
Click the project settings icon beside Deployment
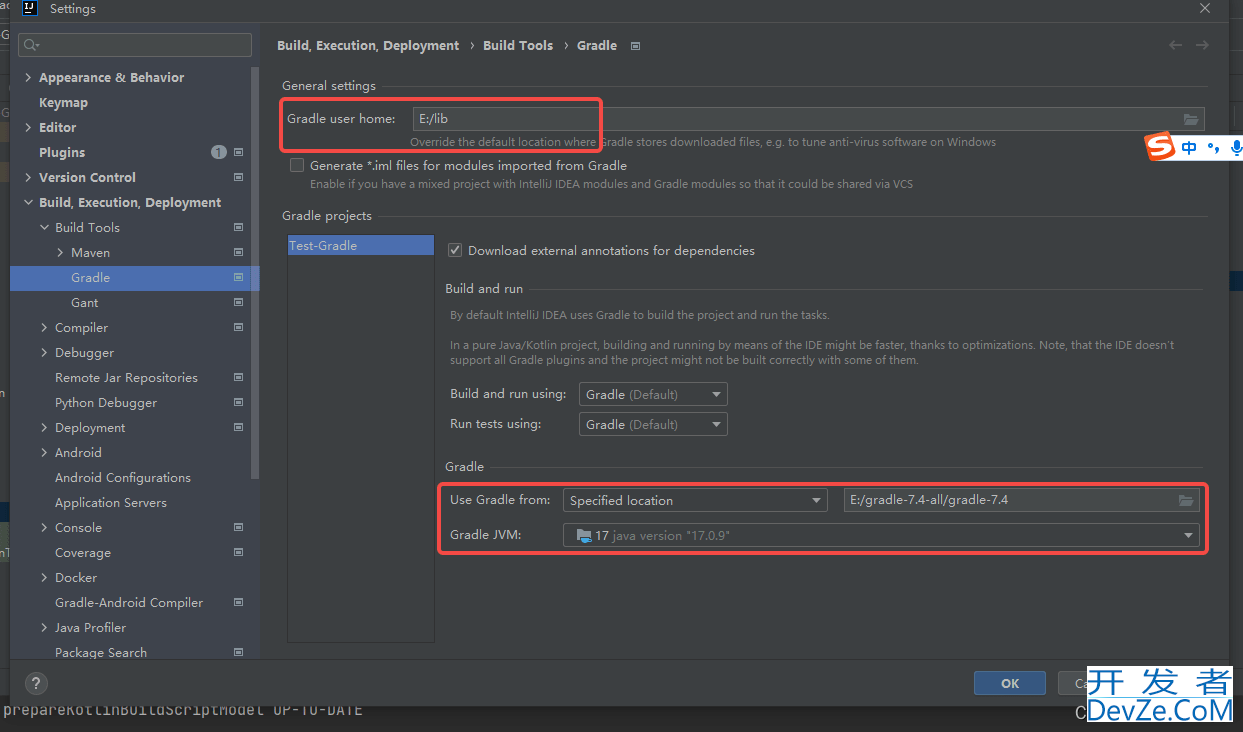tap(238, 427)
